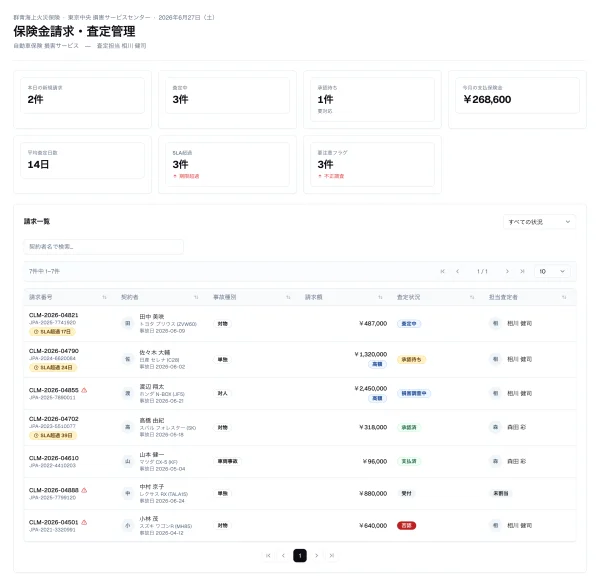Sort the table by 担当査定者 column
Image resolution: width=600 pixels, height=586 pixels.
coord(564,297)
